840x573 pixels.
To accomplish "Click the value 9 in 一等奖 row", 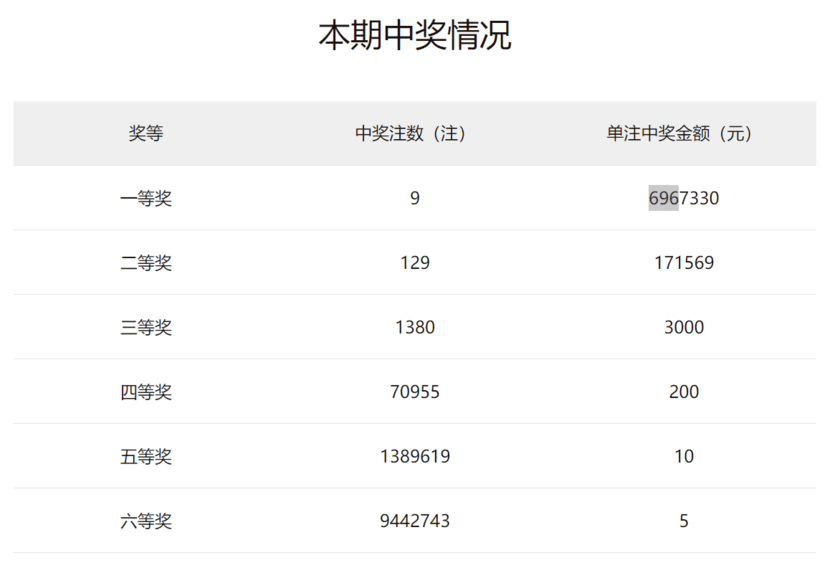I will (415, 198).
